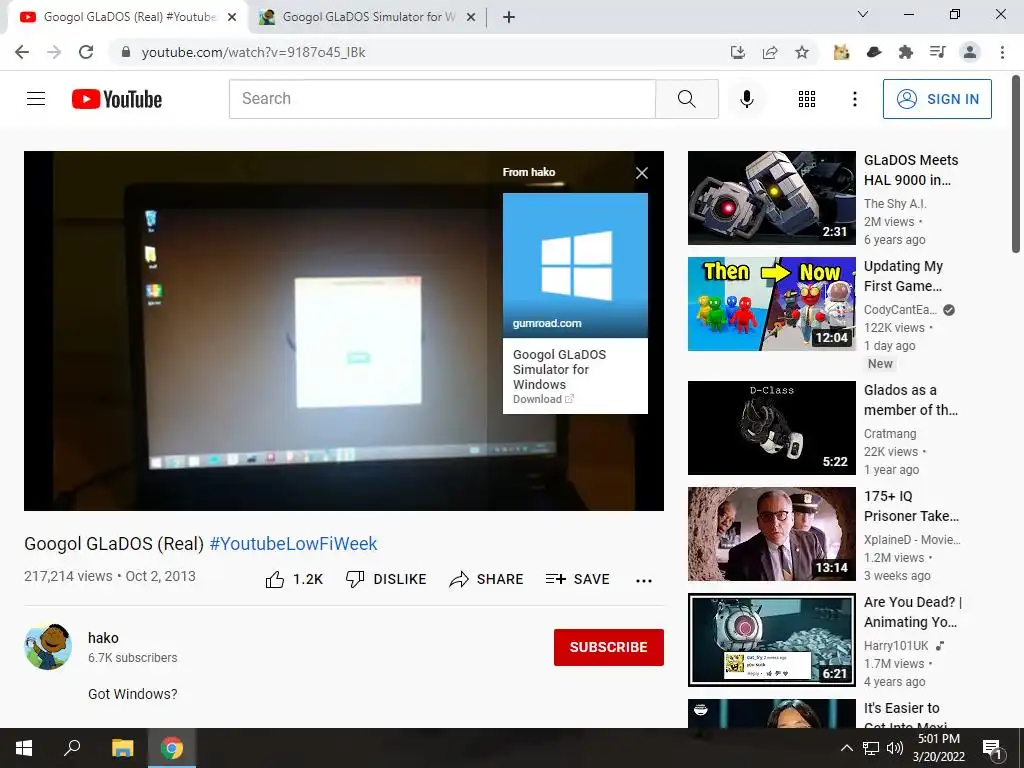Follow the Download link in the card

[x=543, y=399]
